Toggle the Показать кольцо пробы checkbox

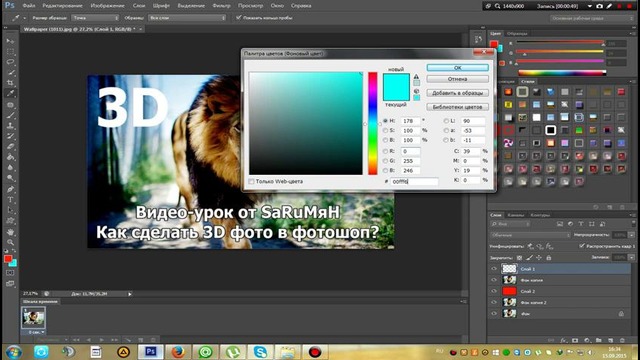point(239,18)
